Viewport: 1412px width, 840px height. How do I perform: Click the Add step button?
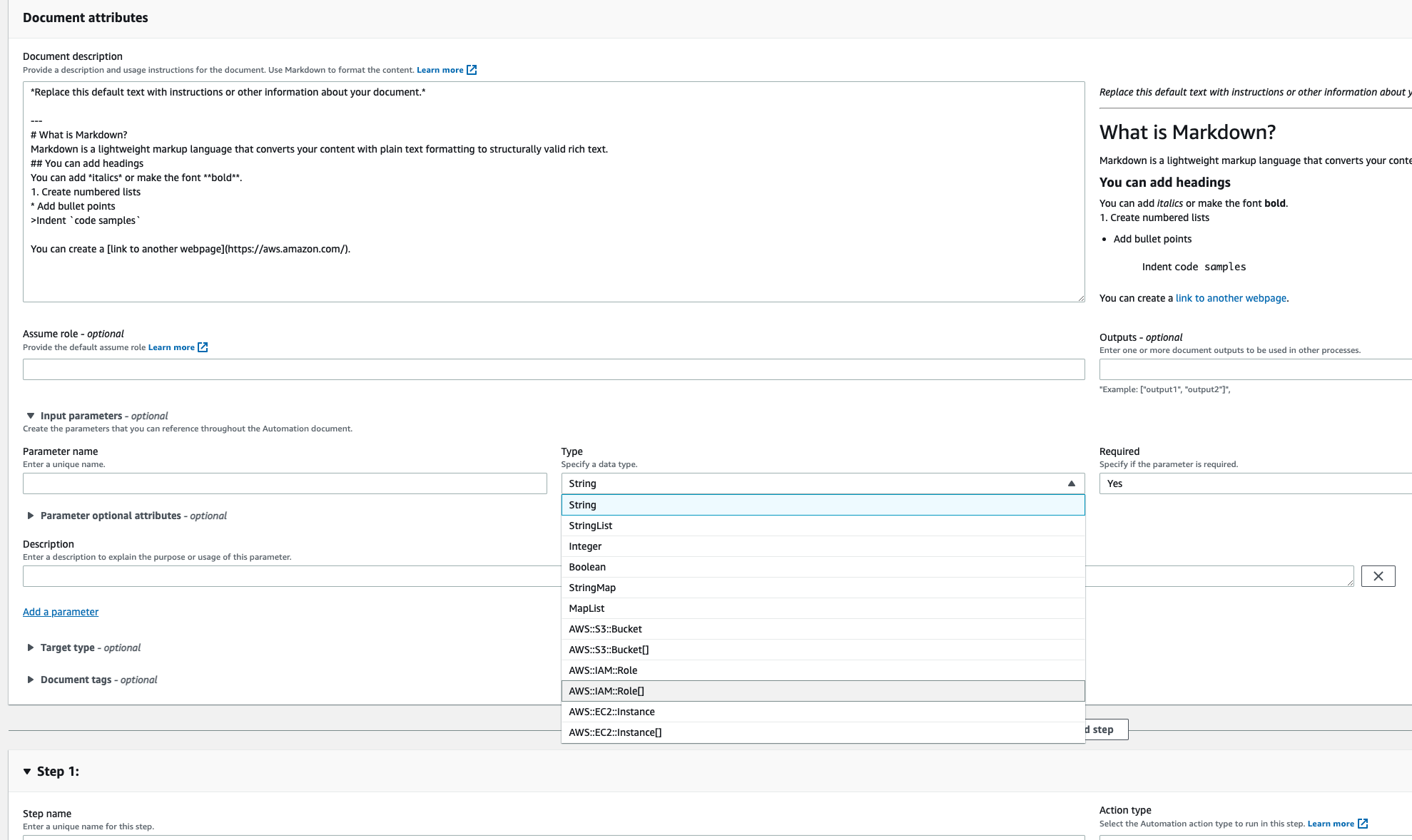1099,729
